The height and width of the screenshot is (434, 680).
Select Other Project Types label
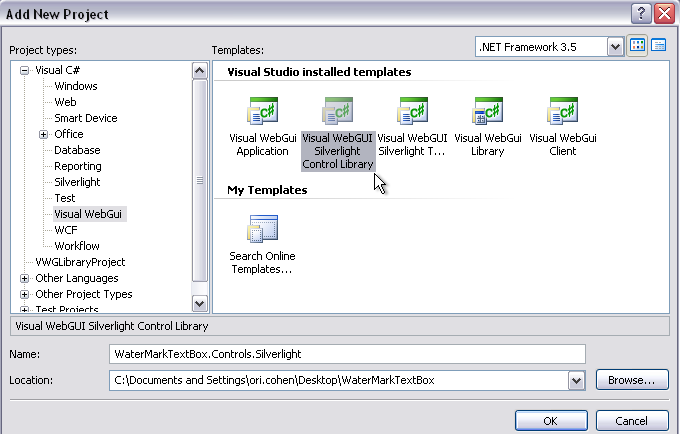(84, 294)
